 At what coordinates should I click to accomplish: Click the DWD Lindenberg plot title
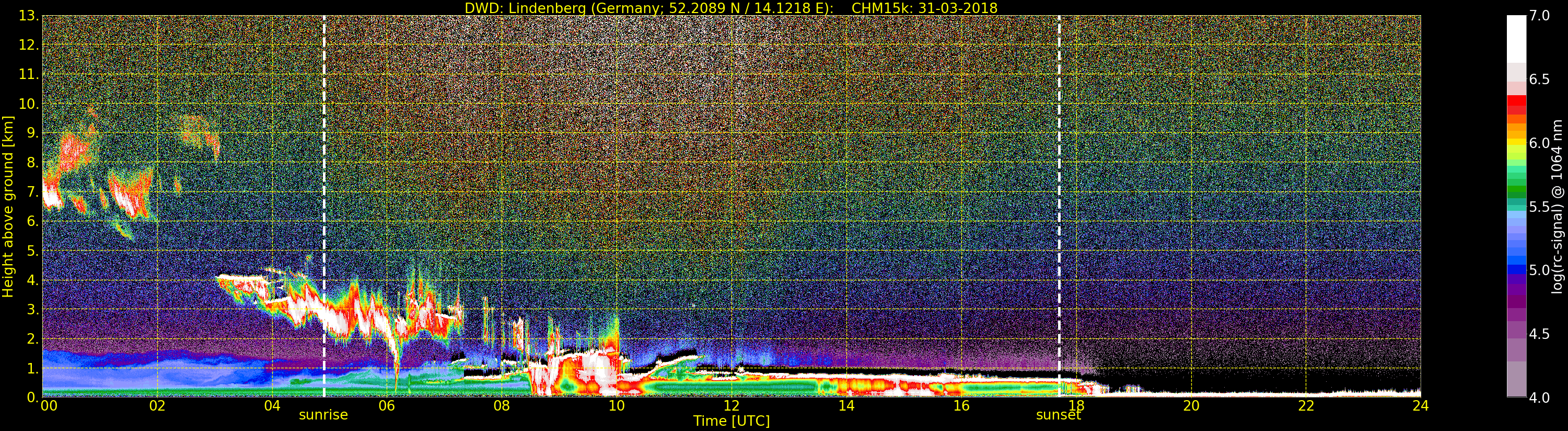tap(731, 8)
